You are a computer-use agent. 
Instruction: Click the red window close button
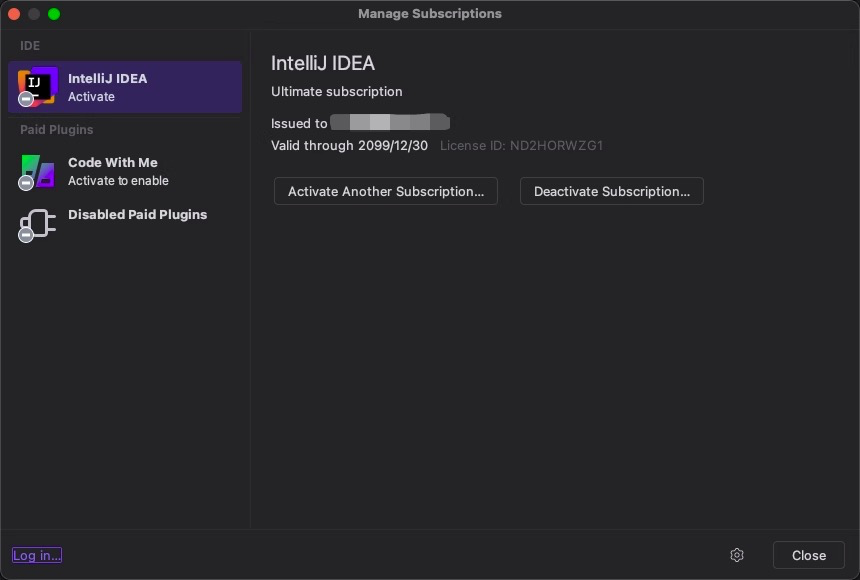point(14,14)
